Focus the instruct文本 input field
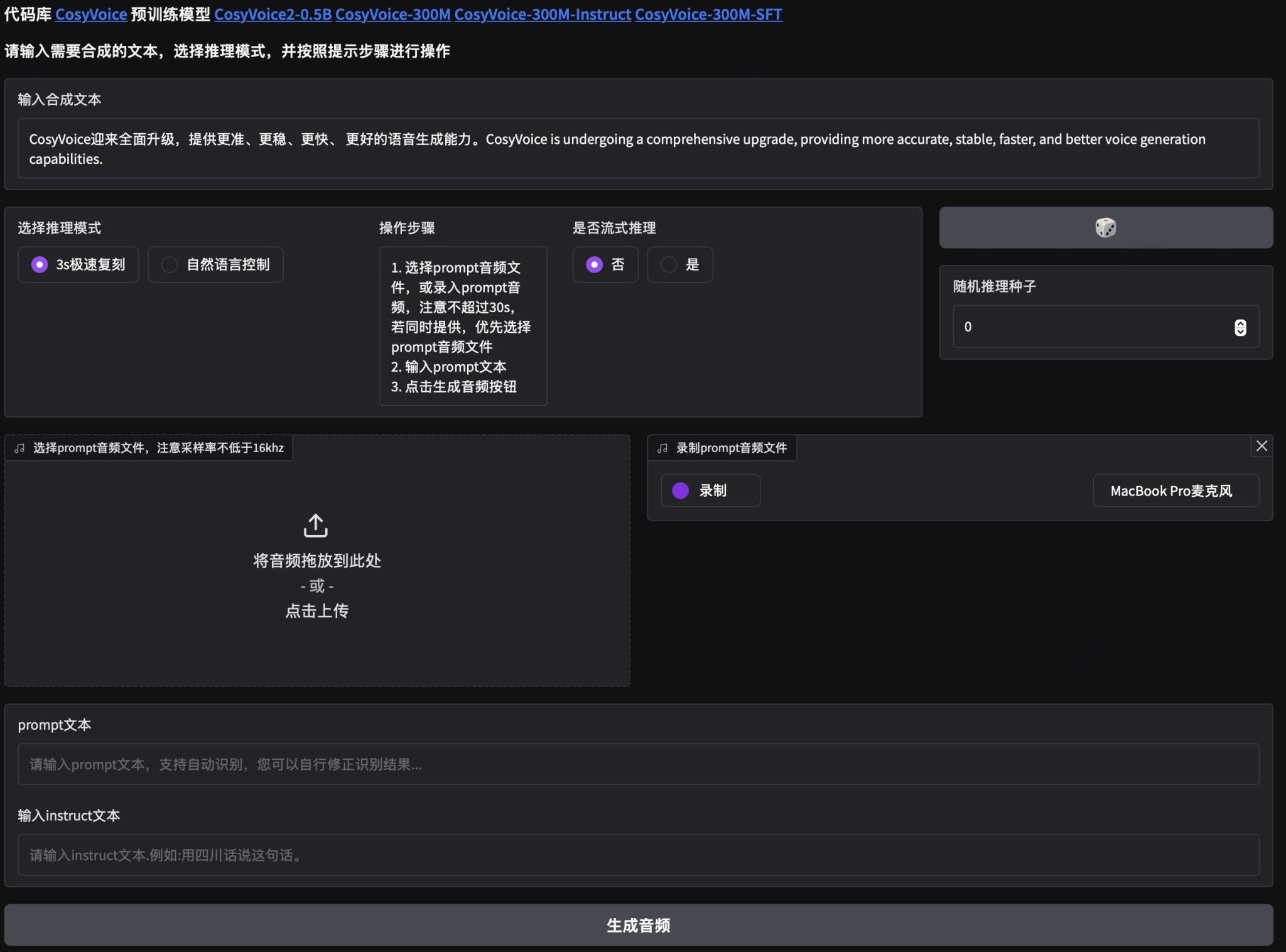Screen dimensions: 1286x952 tap(638, 855)
